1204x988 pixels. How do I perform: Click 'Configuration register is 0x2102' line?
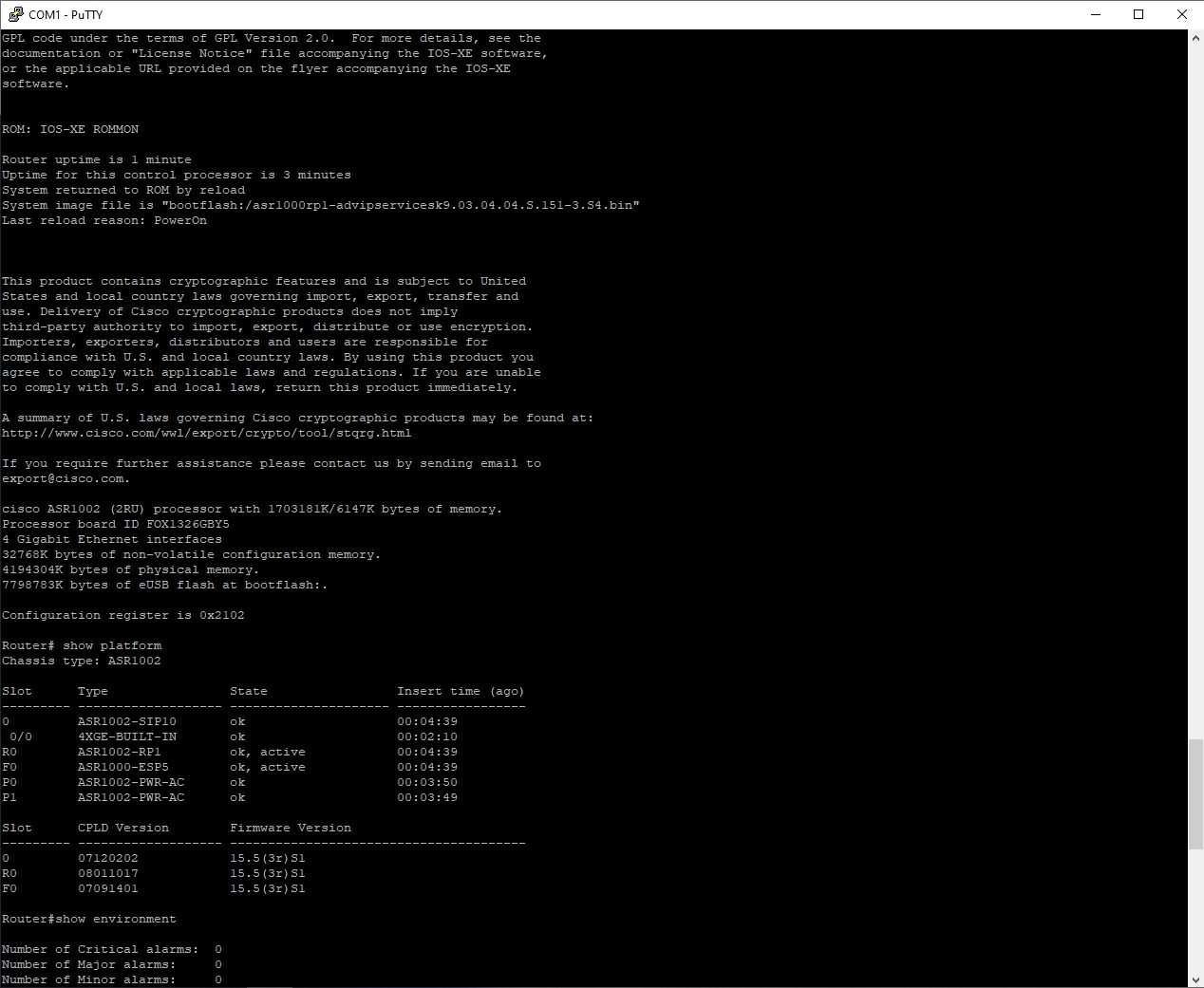[123, 615]
